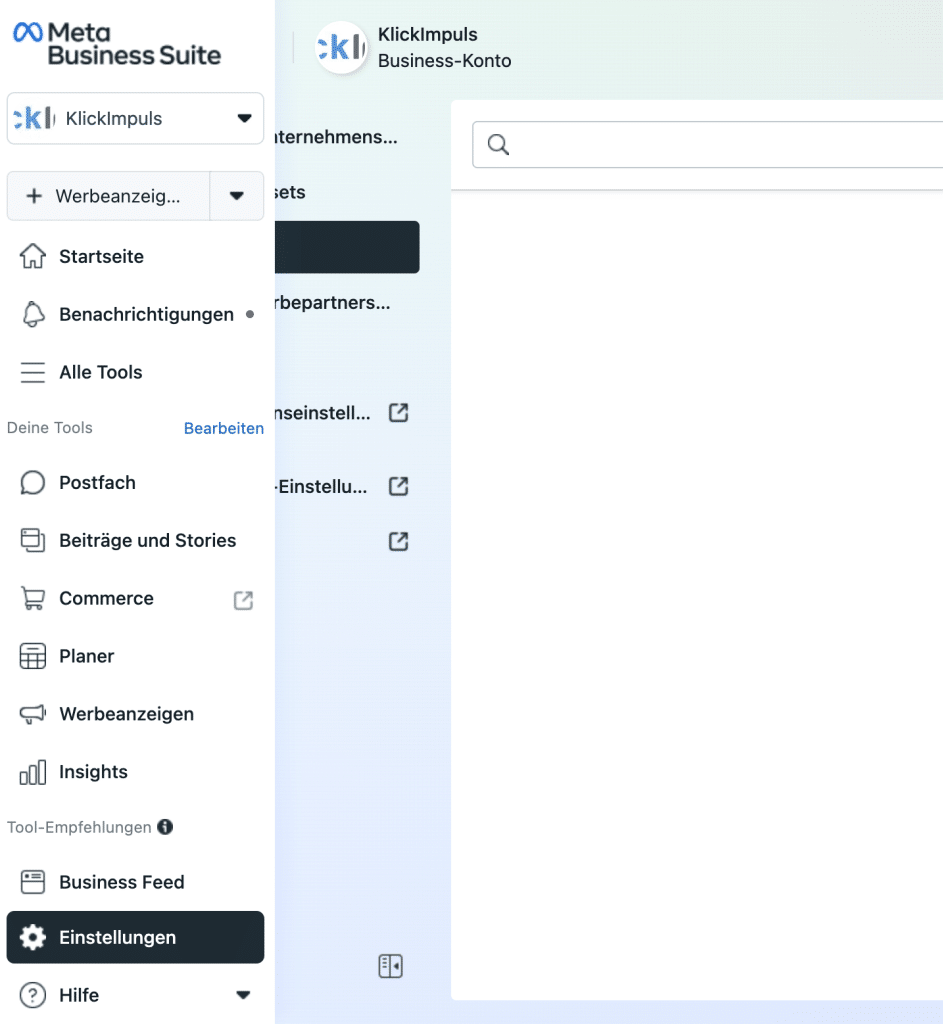Click the Werbeanzeigen megaphone icon
The height and width of the screenshot is (1024, 943).
(x=33, y=715)
